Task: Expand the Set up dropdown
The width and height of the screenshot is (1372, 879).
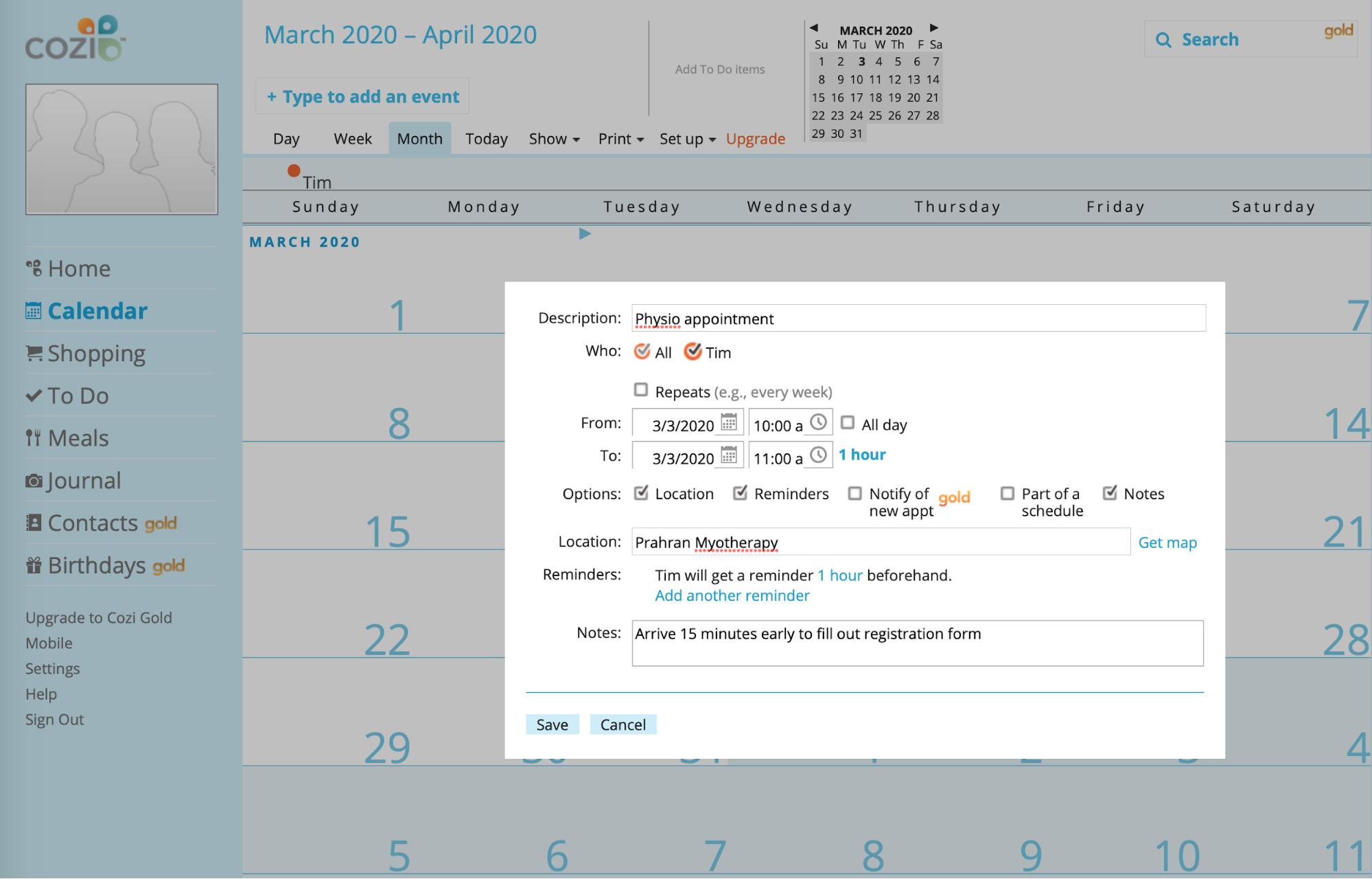Action: pos(687,139)
